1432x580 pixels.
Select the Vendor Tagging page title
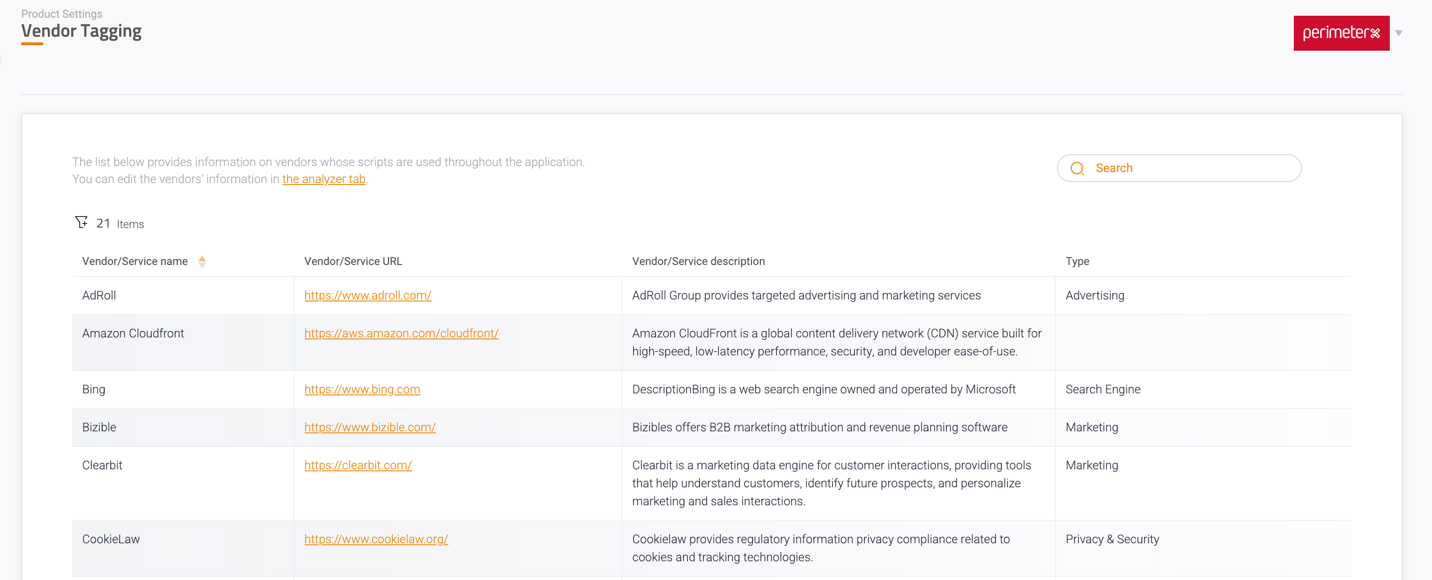pos(81,31)
